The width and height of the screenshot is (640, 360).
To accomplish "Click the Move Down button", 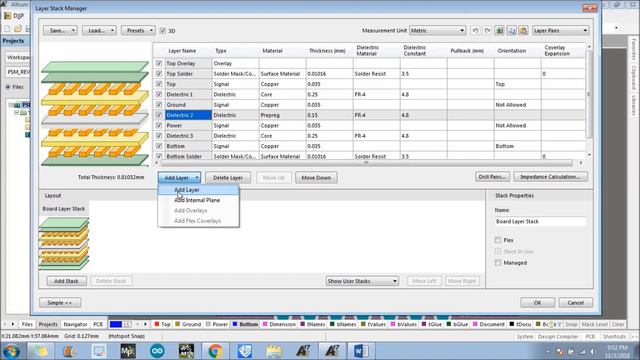I will 316,178.
